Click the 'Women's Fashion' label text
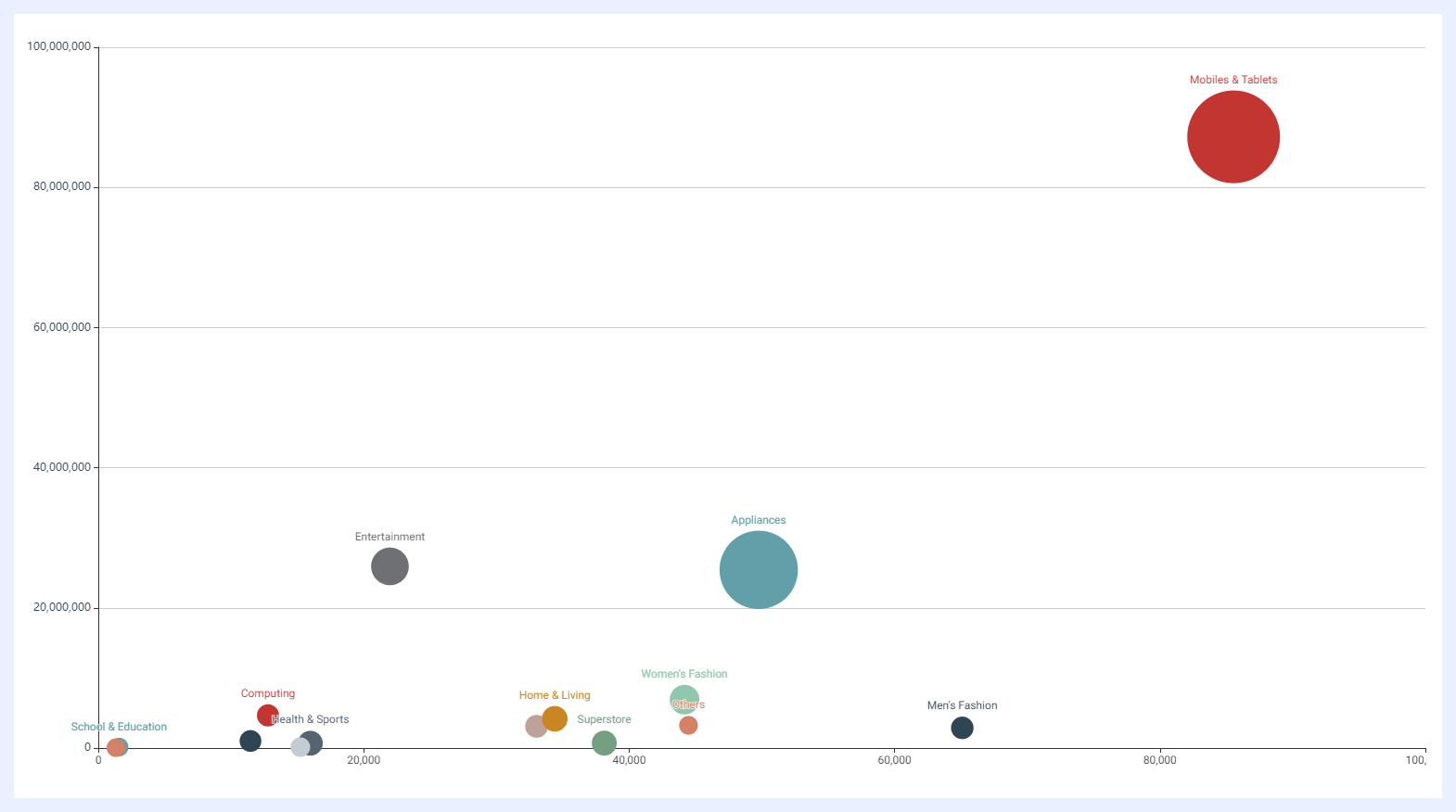This screenshot has height=812, width=1456. click(684, 674)
